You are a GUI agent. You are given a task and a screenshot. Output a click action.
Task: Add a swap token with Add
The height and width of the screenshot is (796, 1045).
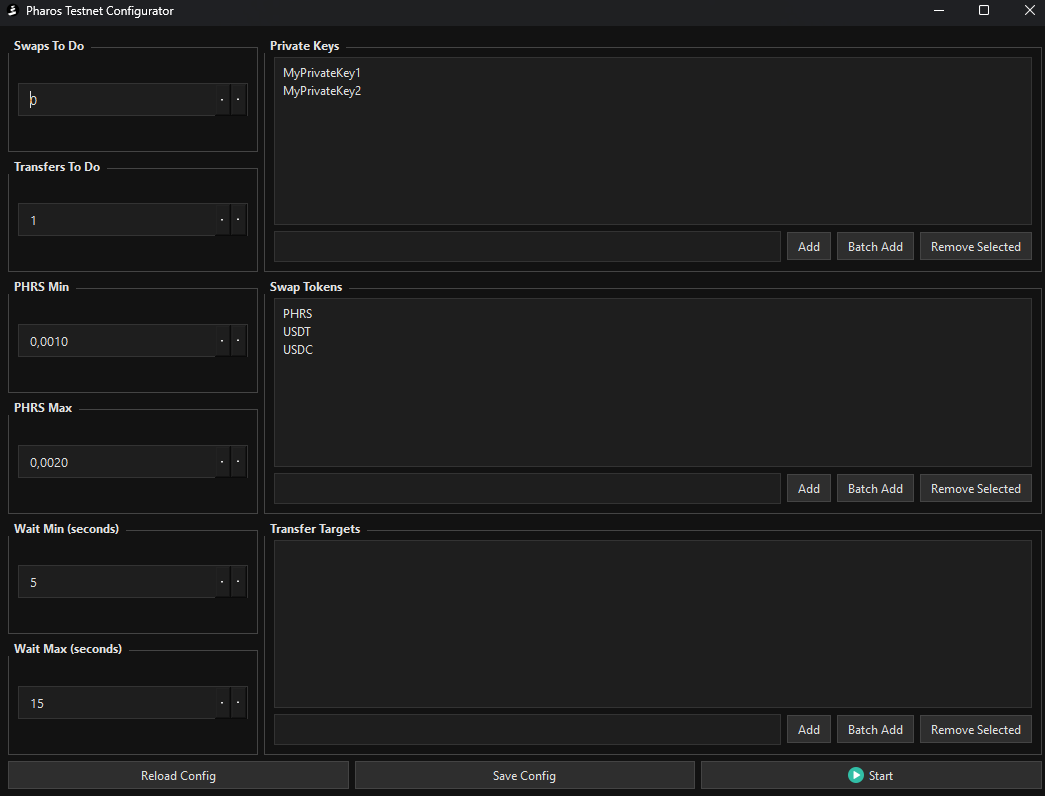pos(808,489)
